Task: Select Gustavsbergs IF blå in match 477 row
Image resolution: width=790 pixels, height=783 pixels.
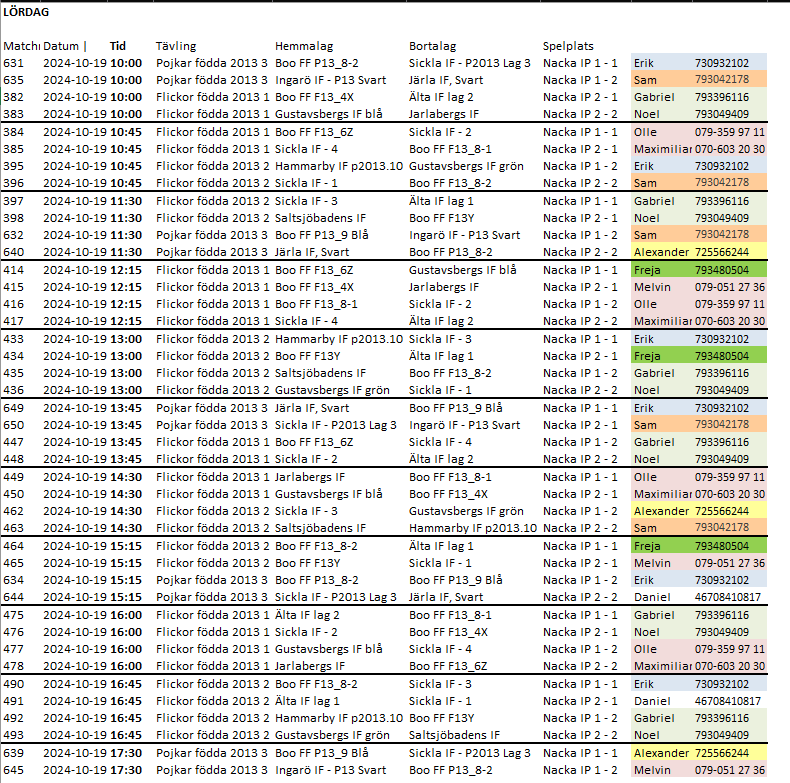Action: click(328, 649)
